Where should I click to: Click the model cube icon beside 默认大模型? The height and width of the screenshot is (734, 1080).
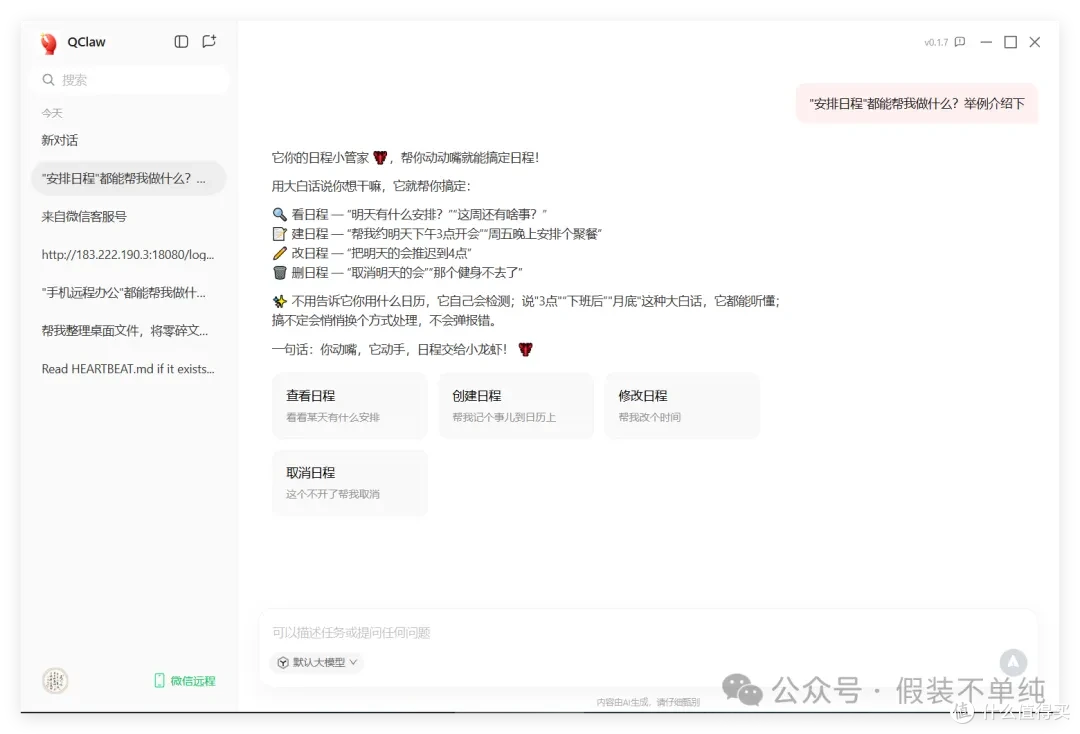click(x=282, y=662)
